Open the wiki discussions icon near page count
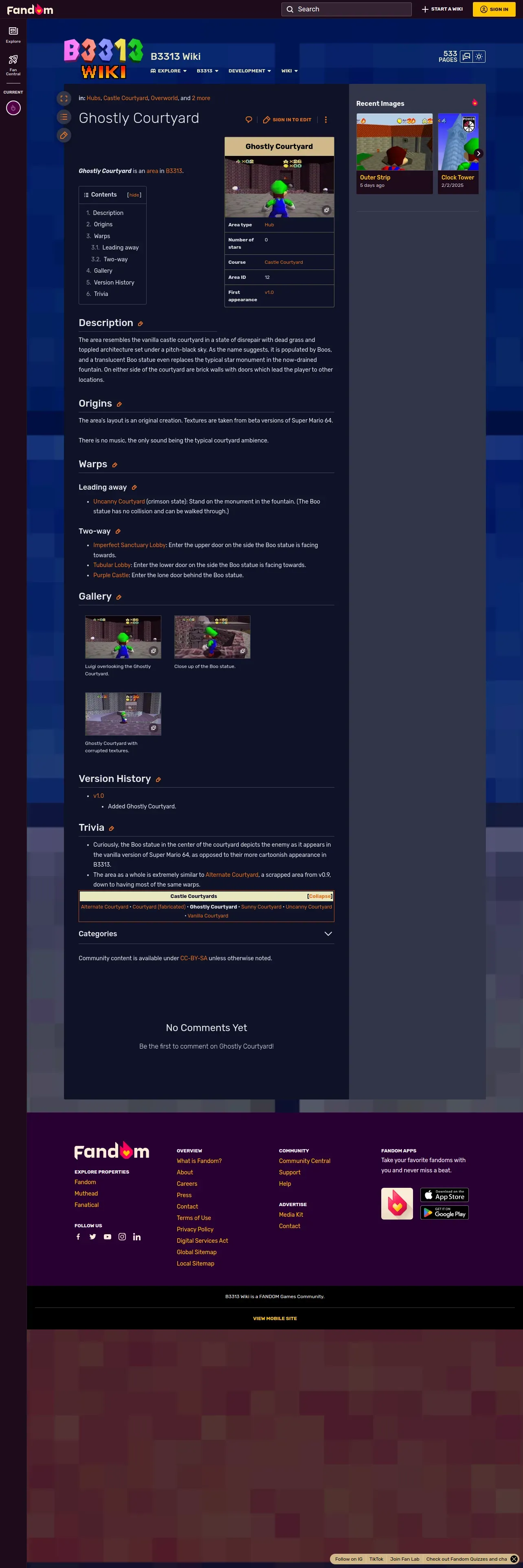The height and width of the screenshot is (1568, 523). 466,57
